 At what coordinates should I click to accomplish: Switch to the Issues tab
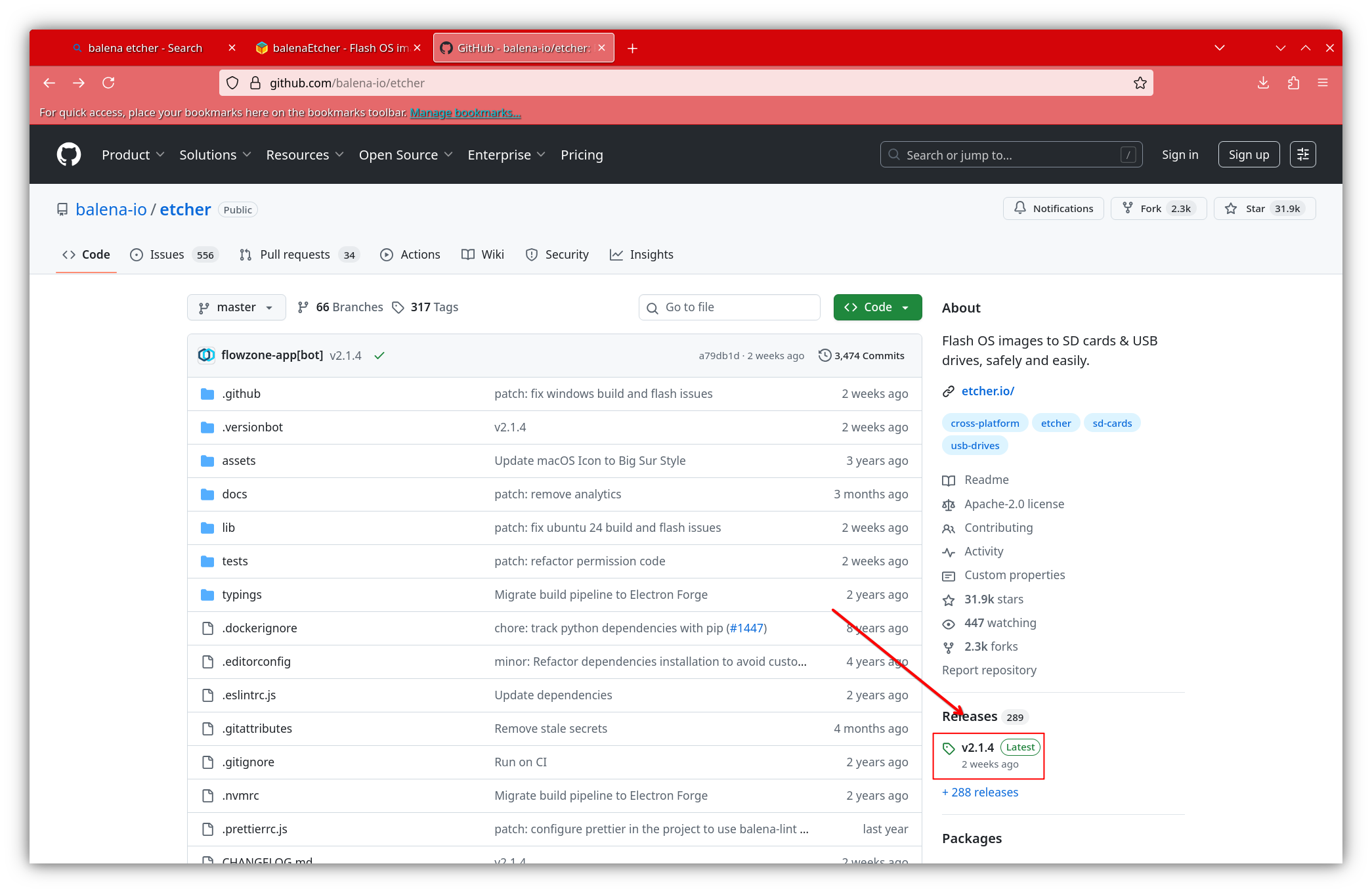click(174, 255)
